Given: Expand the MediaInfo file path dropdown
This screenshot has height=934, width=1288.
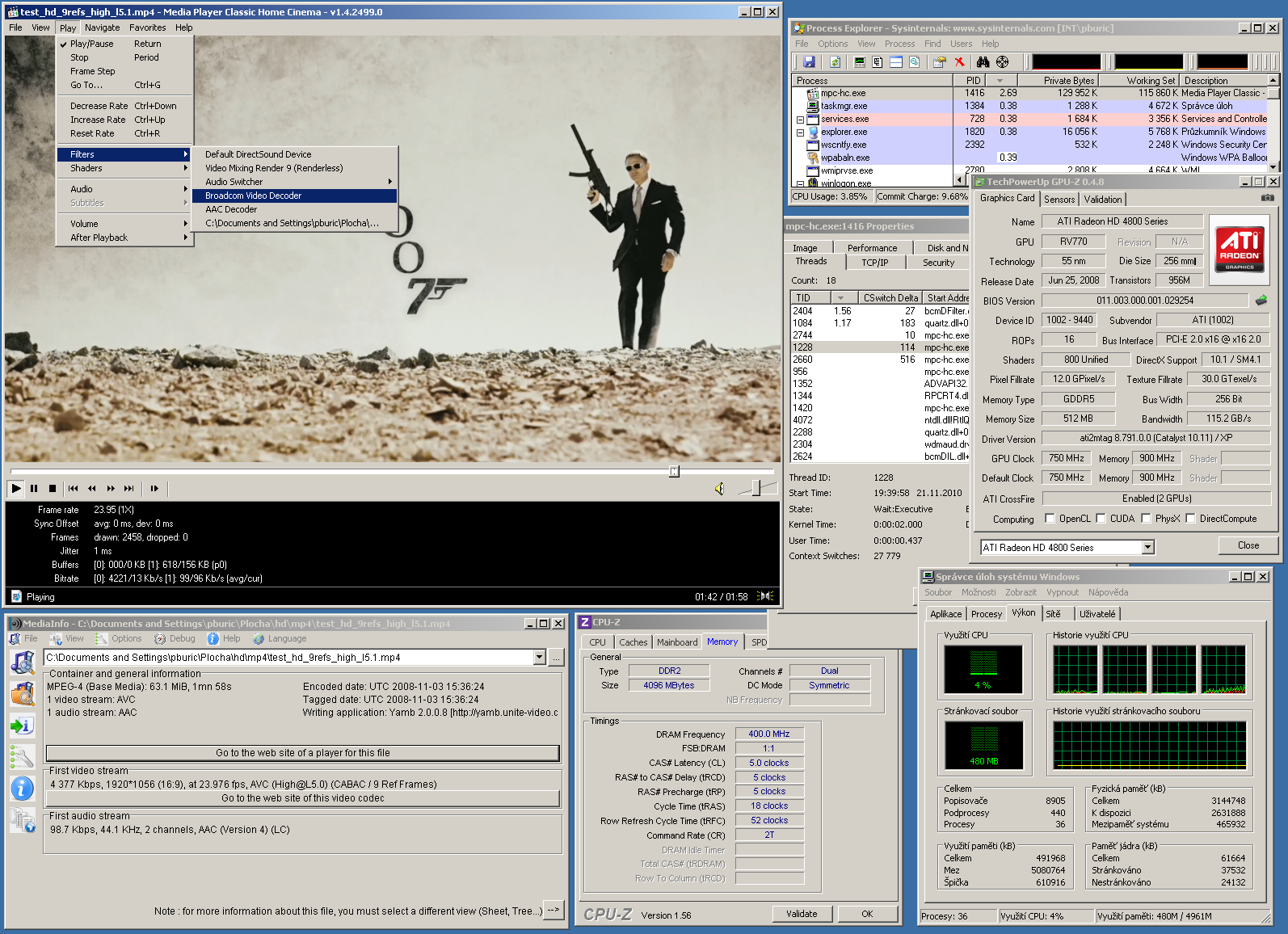Looking at the screenshot, I should 539,658.
